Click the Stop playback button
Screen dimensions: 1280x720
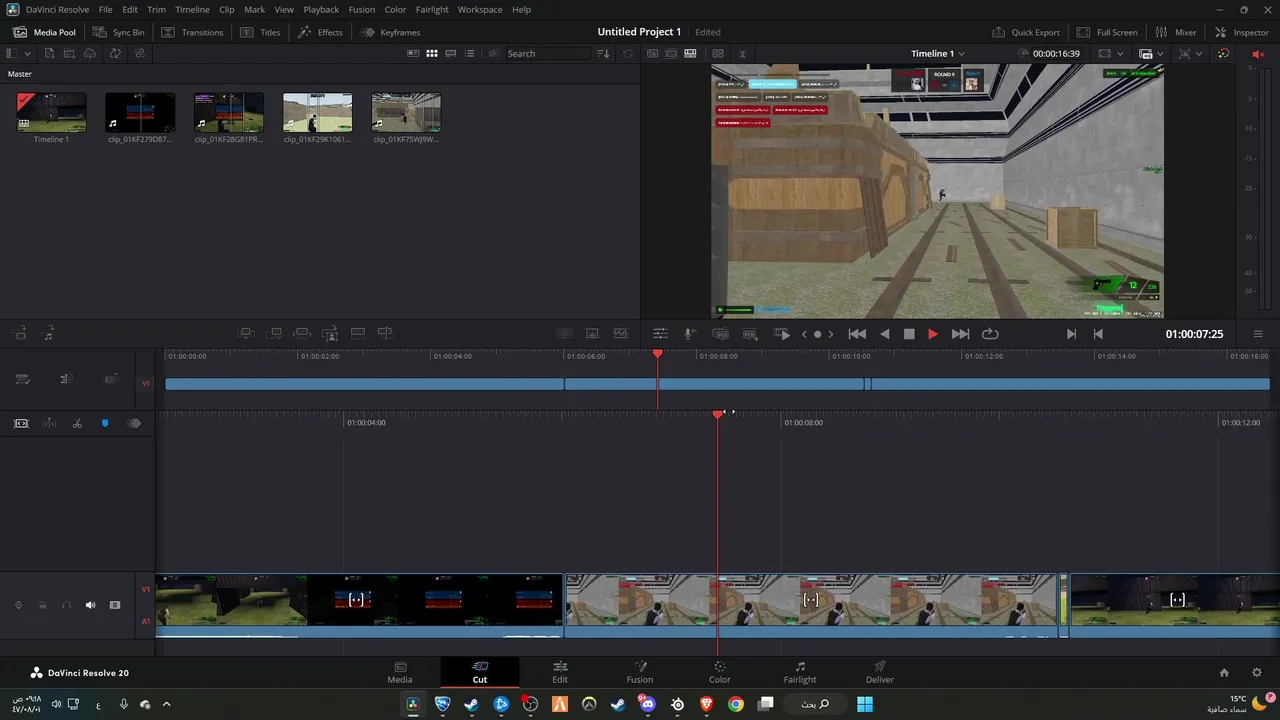(909, 334)
